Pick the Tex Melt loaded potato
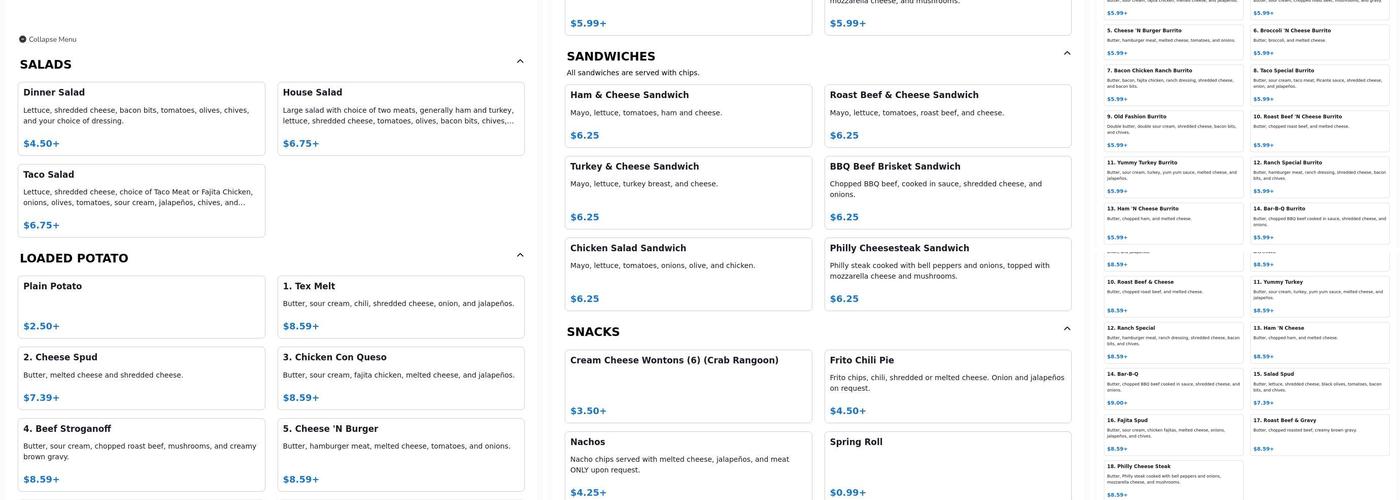The height and width of the screenshot is (500, 1400). point(400,306)
